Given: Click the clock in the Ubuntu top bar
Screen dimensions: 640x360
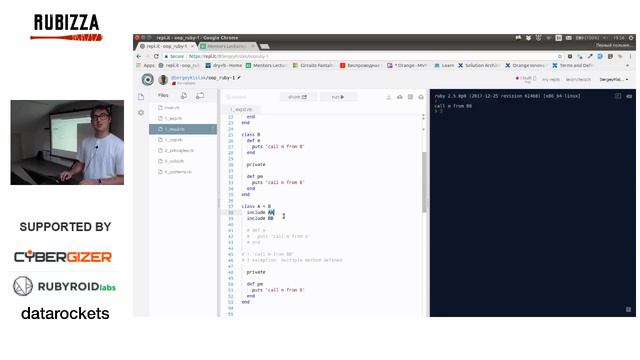Looking at the screenshot, I should click(x=618, y=38).
